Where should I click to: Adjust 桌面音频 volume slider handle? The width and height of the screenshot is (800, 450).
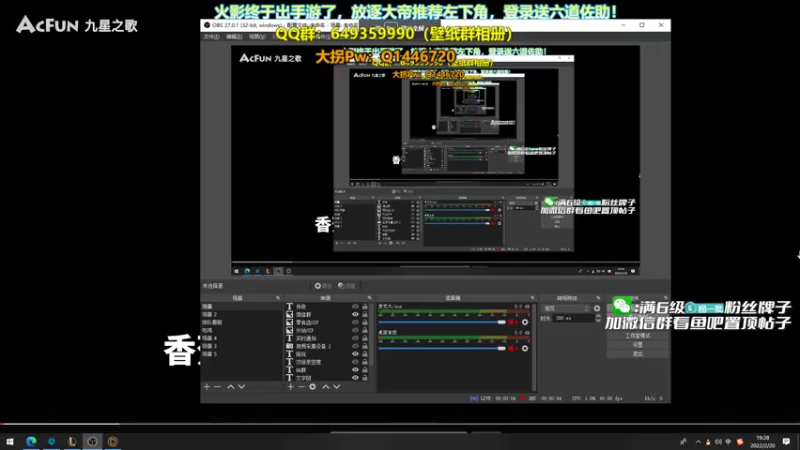pyautogui.click(x=502, y=348)
